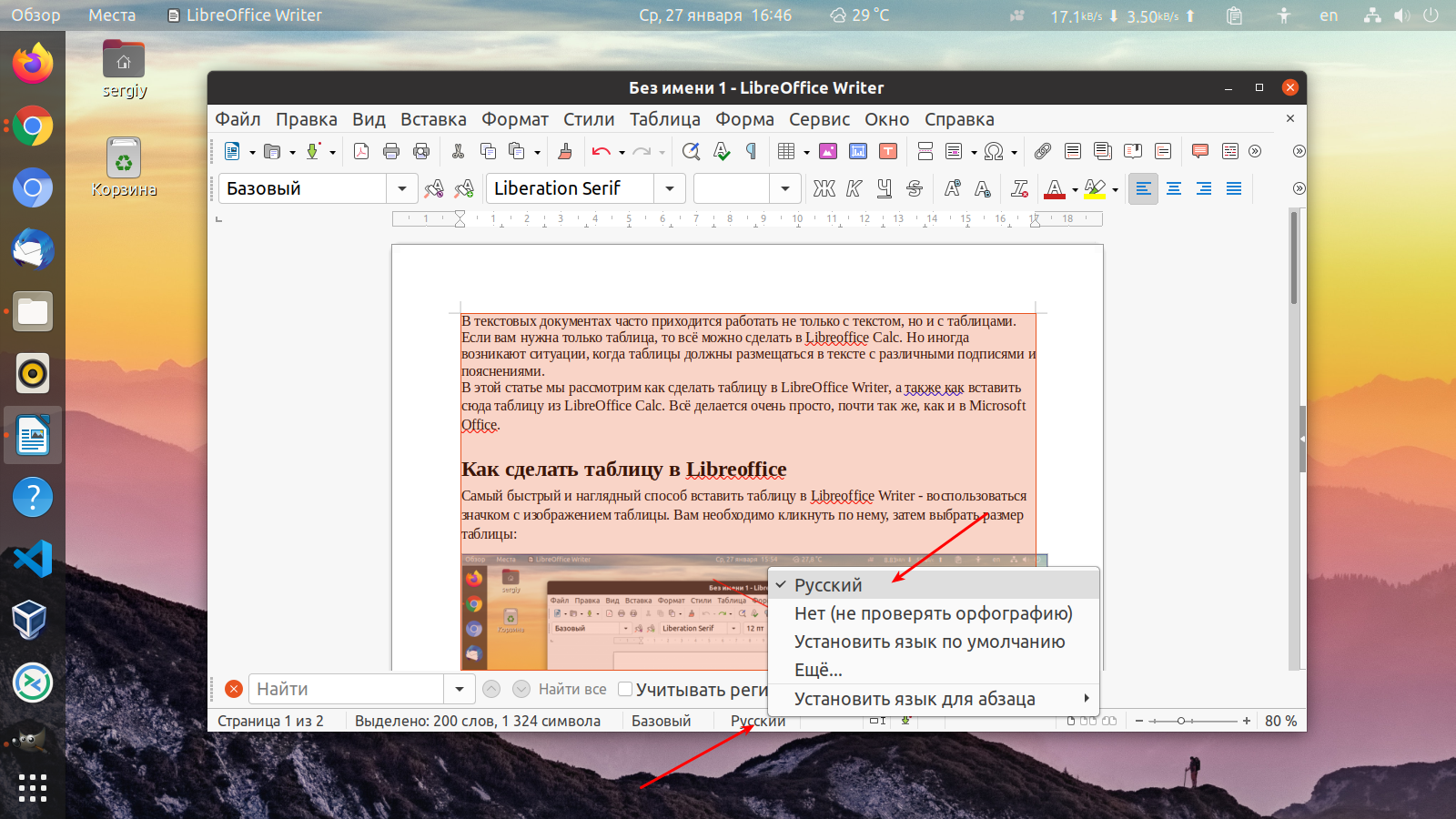Align text left

click(1144, 188)
